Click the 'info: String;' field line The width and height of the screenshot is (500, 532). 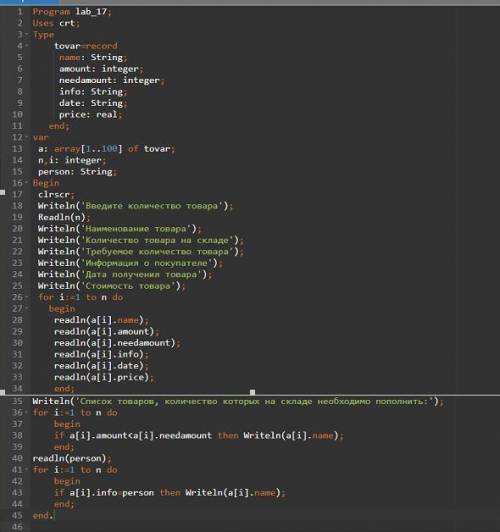coord(93,92)
